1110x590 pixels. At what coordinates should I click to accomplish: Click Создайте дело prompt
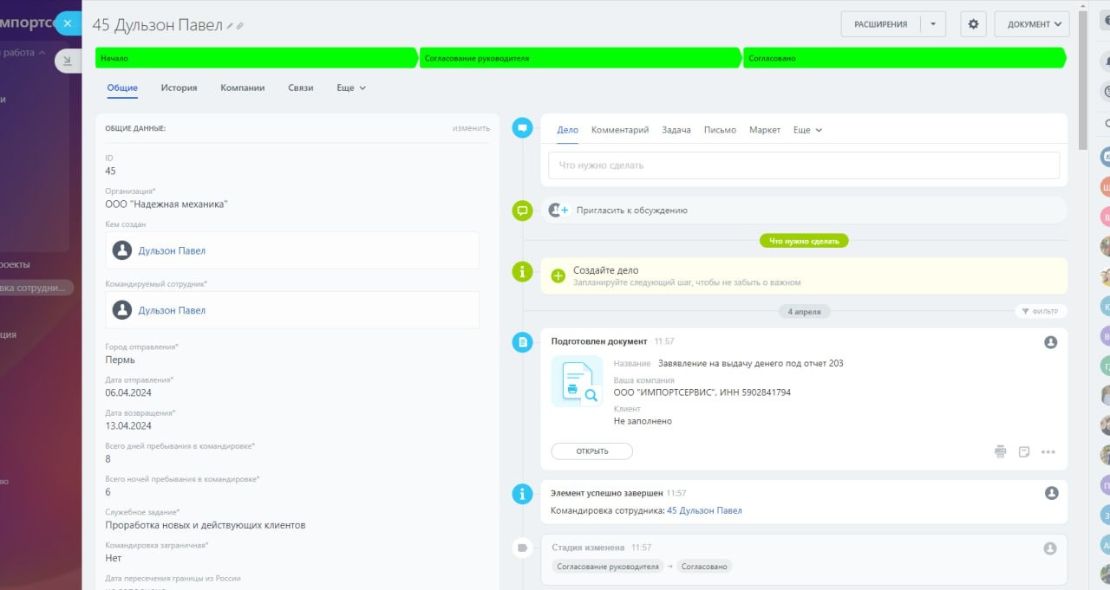click(x=606, y=271)
